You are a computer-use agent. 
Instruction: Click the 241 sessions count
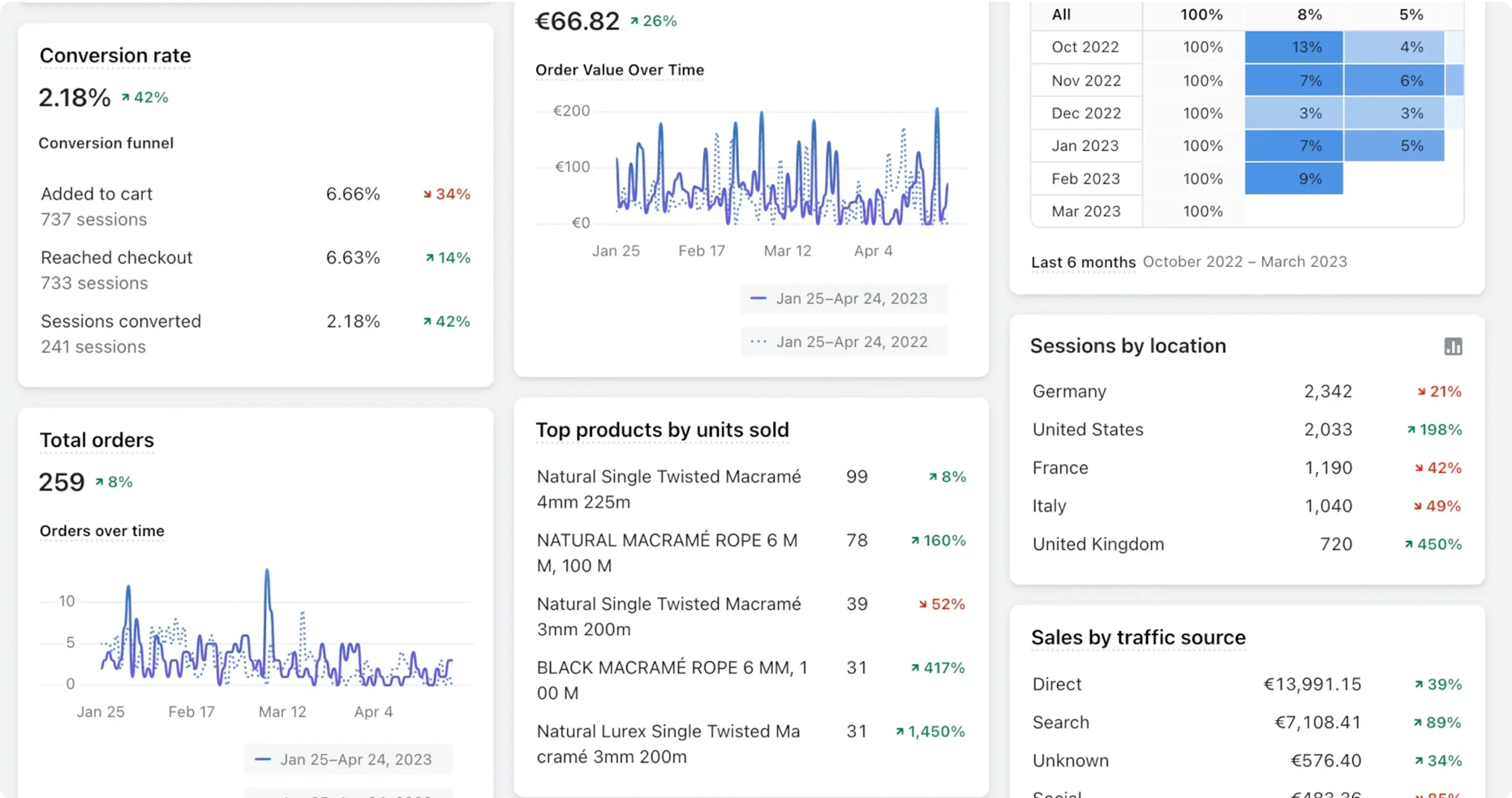[93, 347]
